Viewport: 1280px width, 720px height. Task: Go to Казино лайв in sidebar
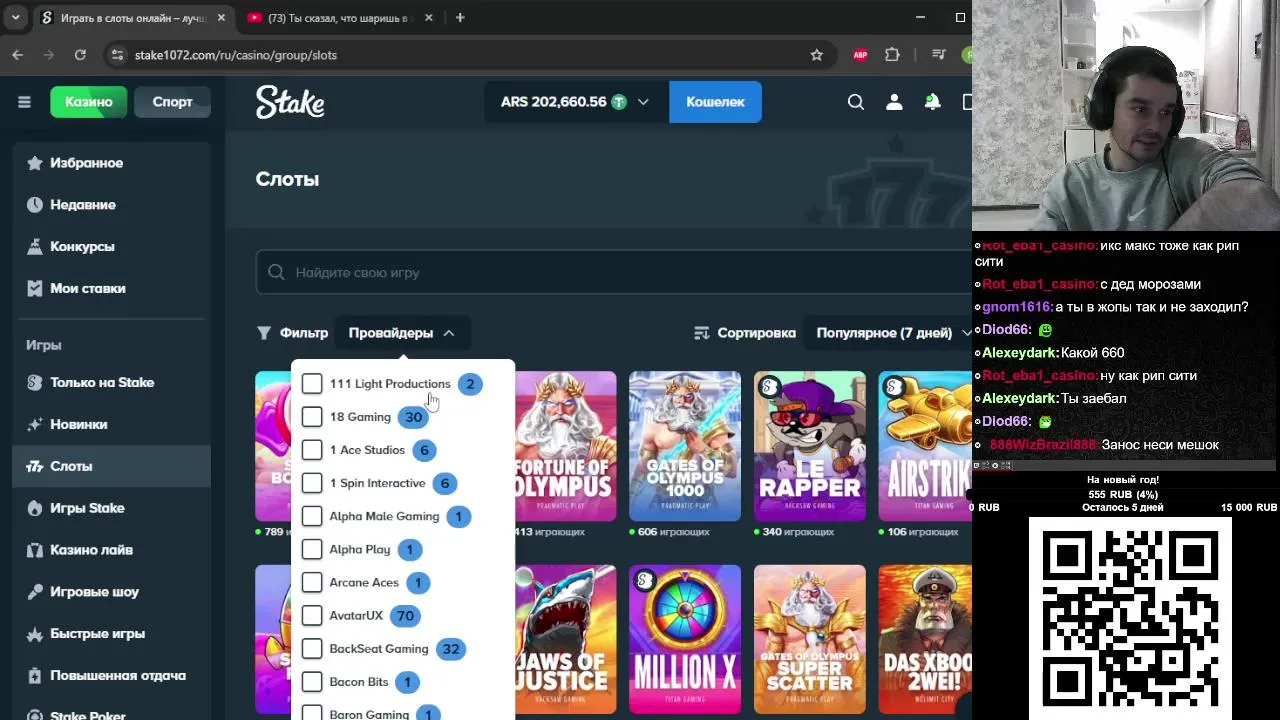(x=111, y=551)
